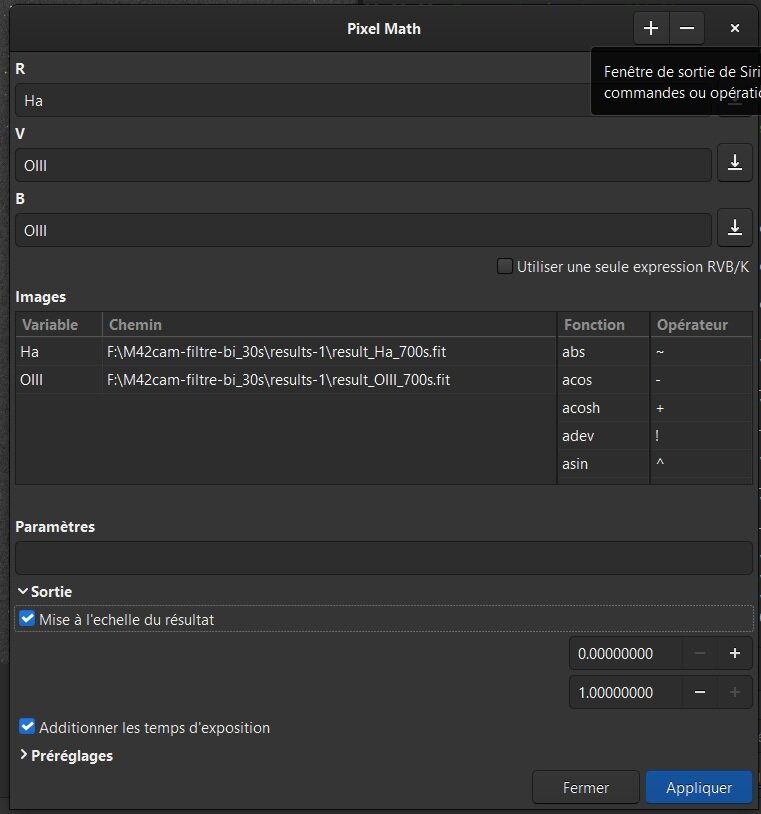761x814 pixels.
Task: Click the download-arrow icon beside the V expression
Action: tap(735, 165)
